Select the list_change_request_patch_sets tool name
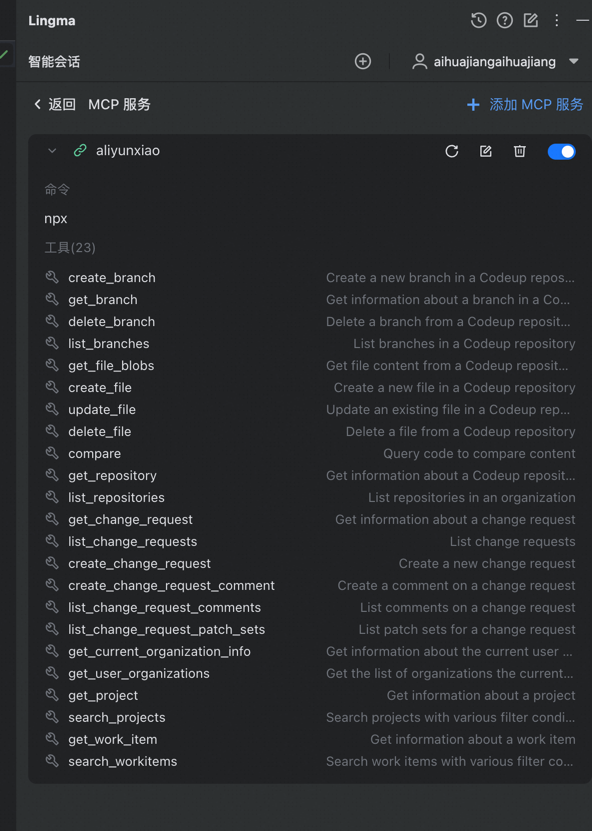 [x=166, y=630]
